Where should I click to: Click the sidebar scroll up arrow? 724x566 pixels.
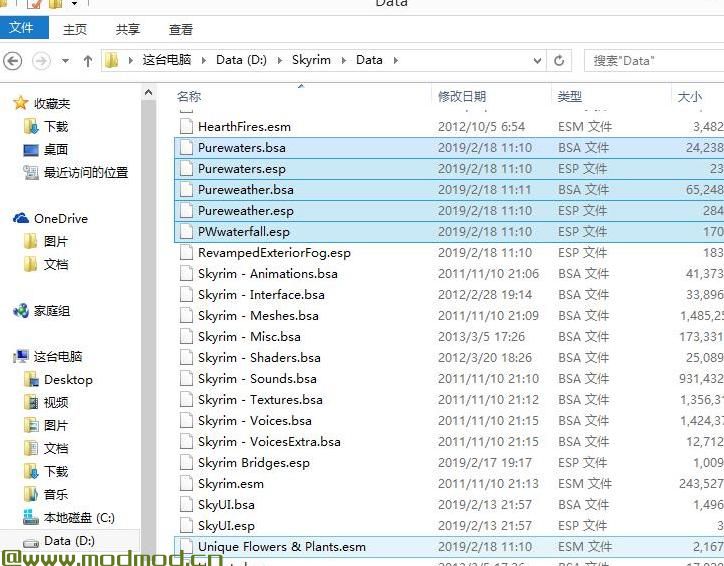point(148,93)
